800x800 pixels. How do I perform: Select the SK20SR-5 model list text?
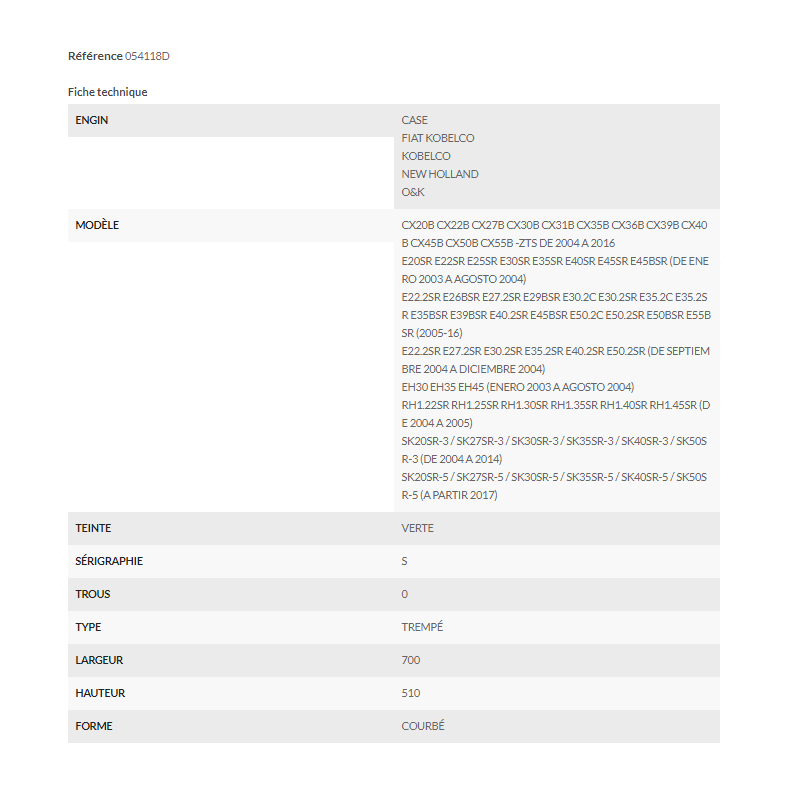555,486
